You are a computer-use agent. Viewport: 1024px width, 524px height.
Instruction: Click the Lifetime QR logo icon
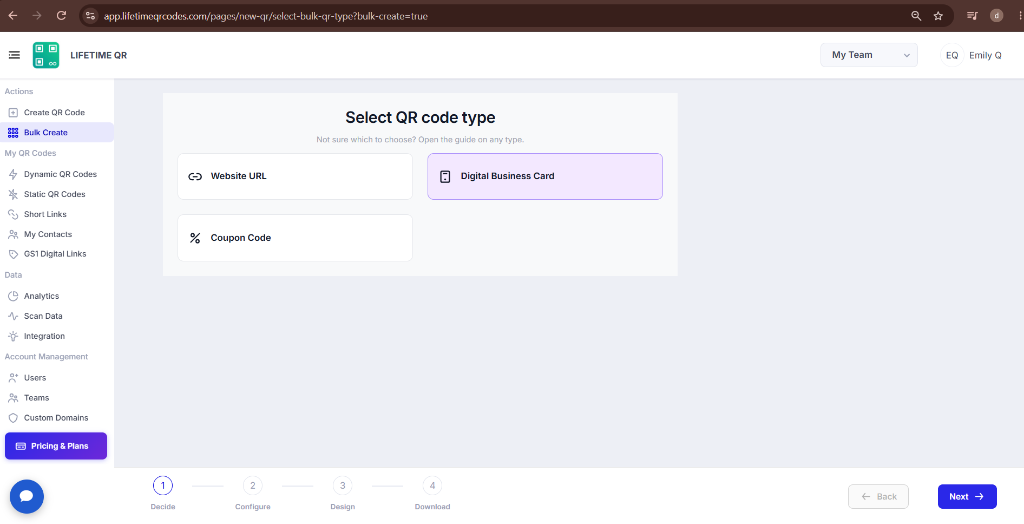[x=46, y=56]
